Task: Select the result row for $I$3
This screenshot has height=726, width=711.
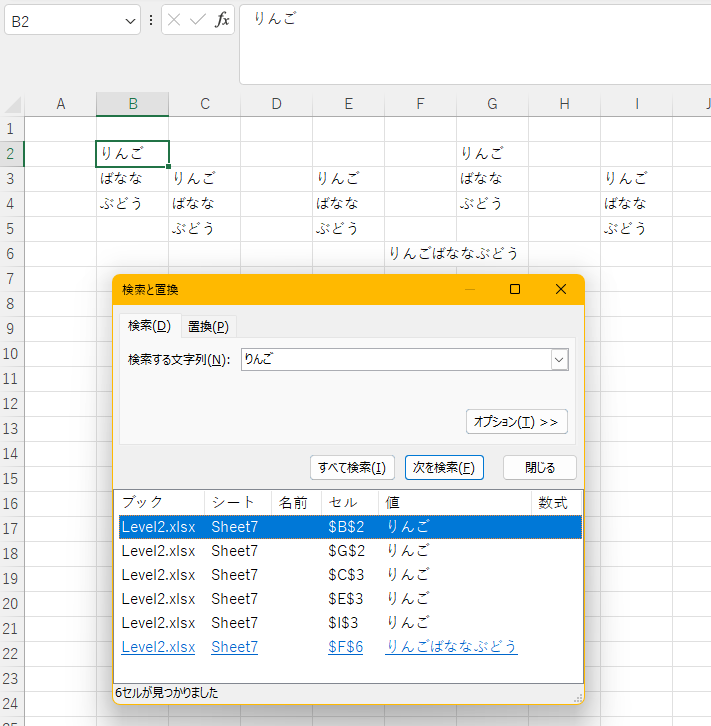Action: click(350, 623)
